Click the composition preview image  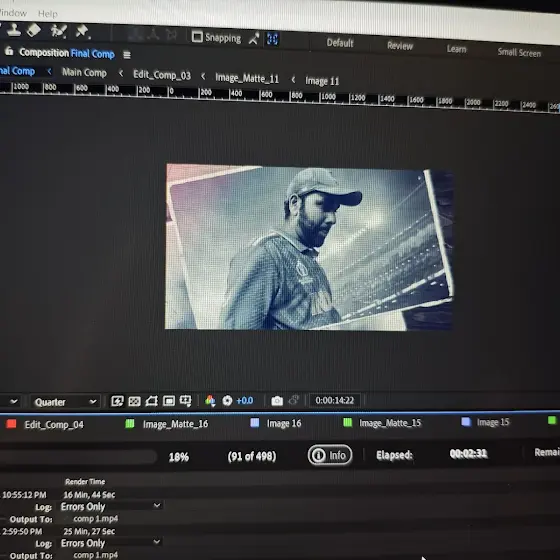tap(309, 247)
